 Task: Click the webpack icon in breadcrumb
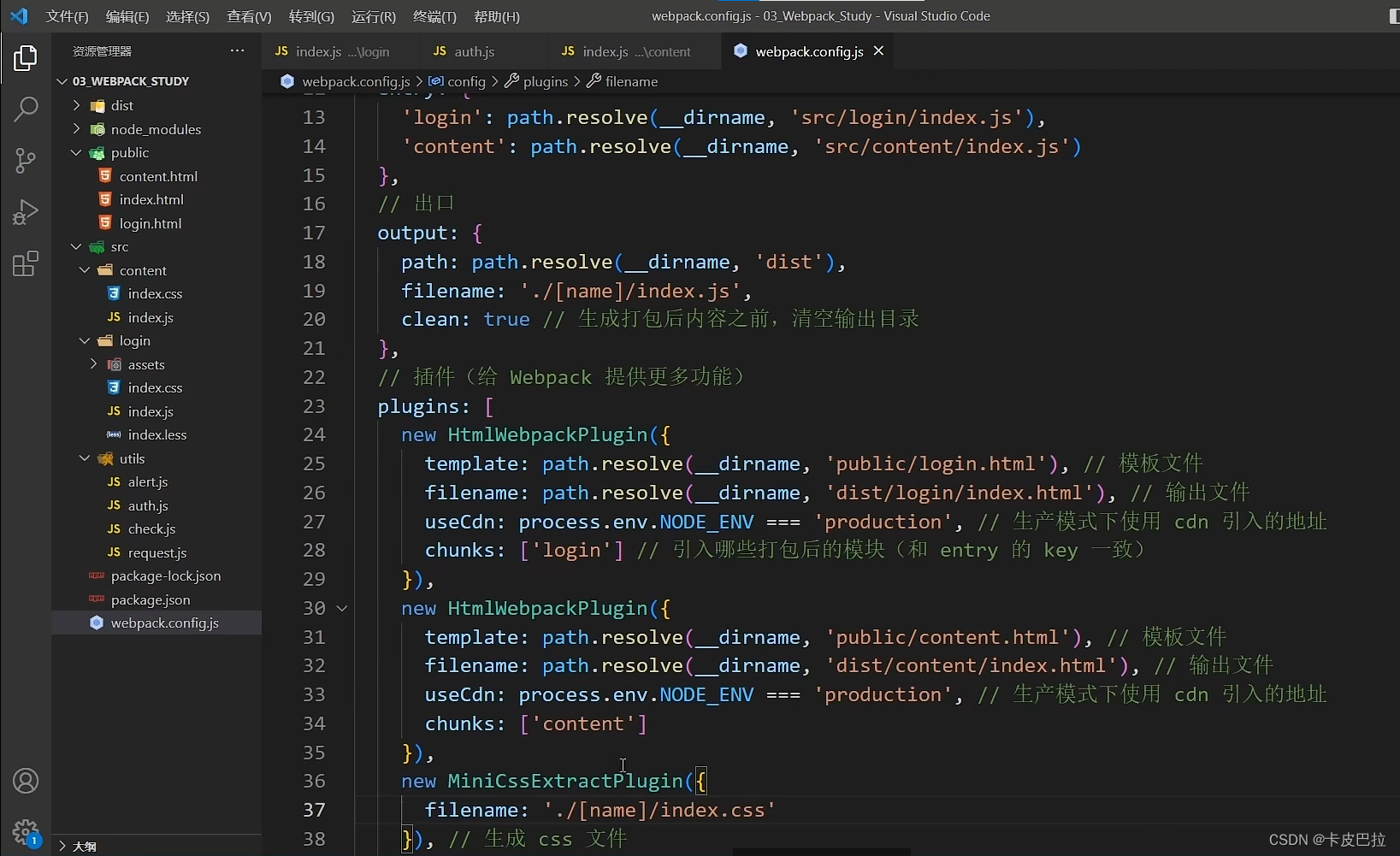point(287,81)
